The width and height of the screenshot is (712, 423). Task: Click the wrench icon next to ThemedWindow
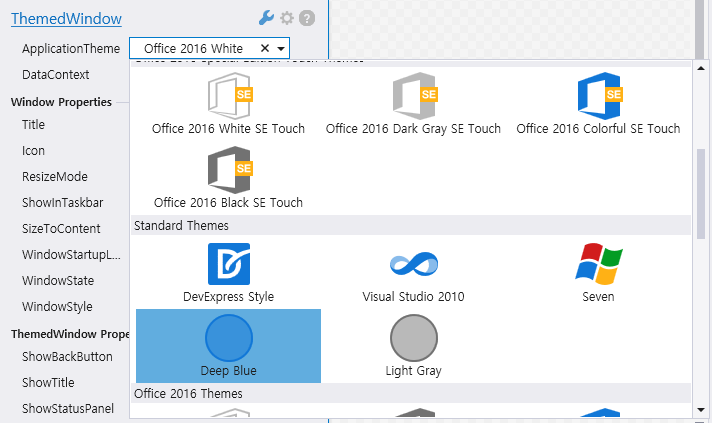pyautogui.click(x=266, y=18)
